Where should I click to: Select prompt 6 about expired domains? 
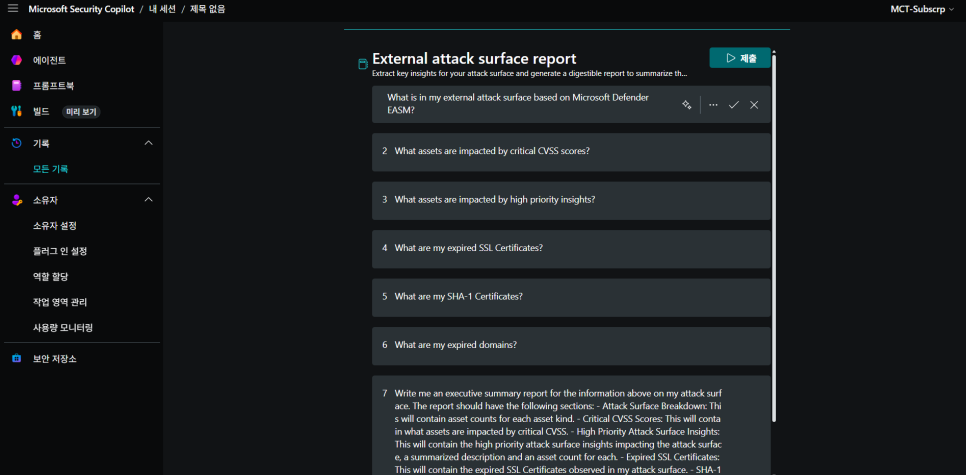(571, 346)
